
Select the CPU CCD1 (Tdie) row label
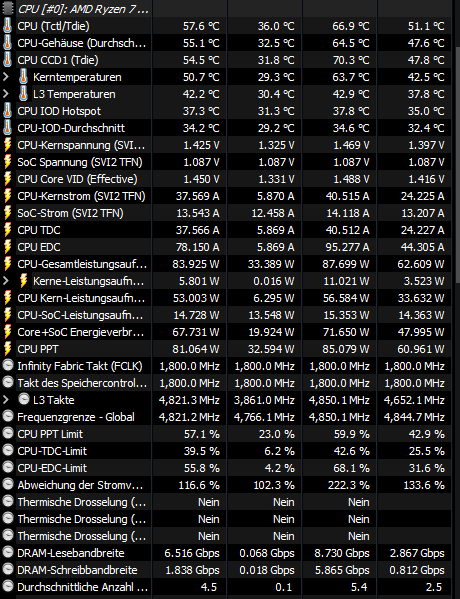pos(58,60)
